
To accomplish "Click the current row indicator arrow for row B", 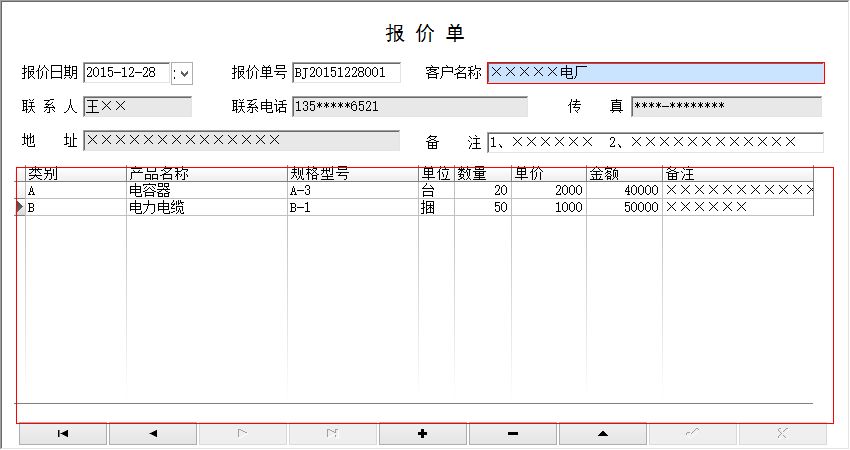I will (x=20, y=207).
